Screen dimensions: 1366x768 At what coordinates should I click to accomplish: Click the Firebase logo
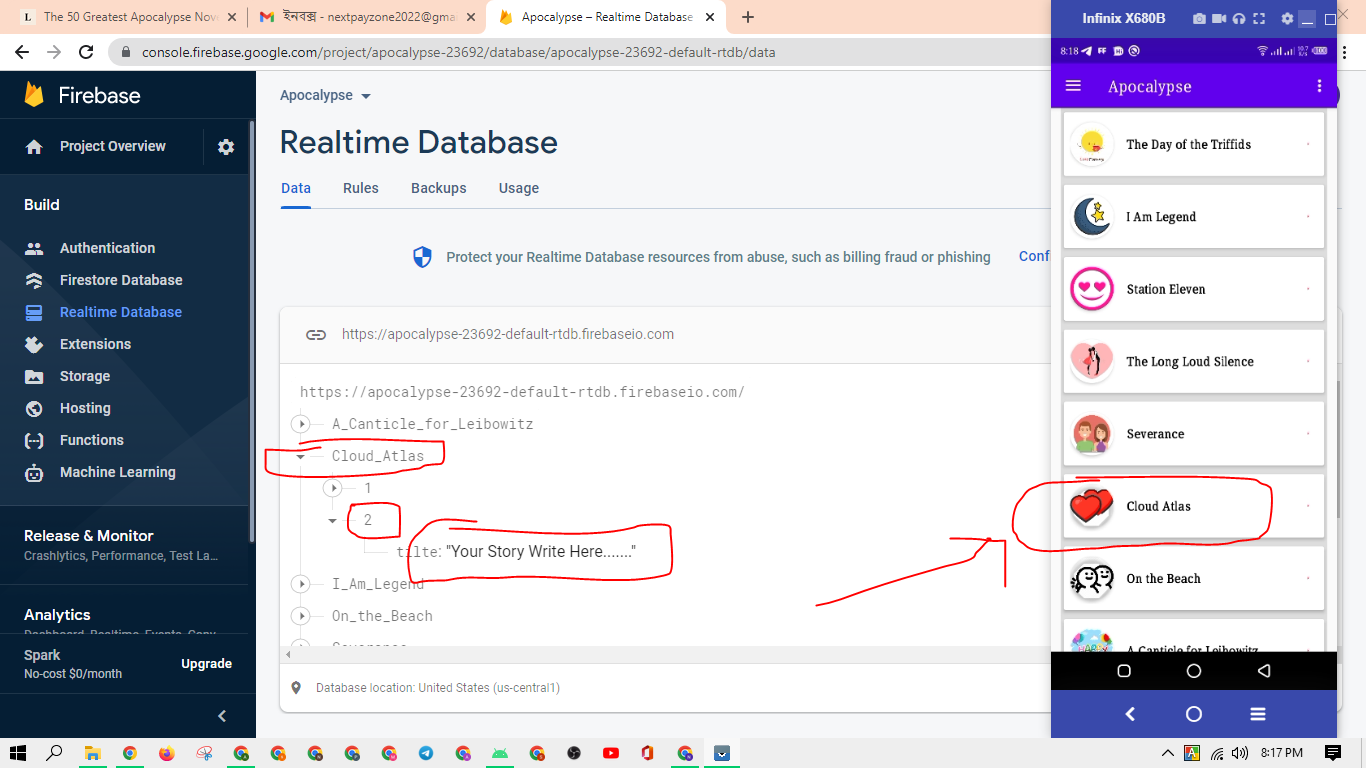(82, 95)
